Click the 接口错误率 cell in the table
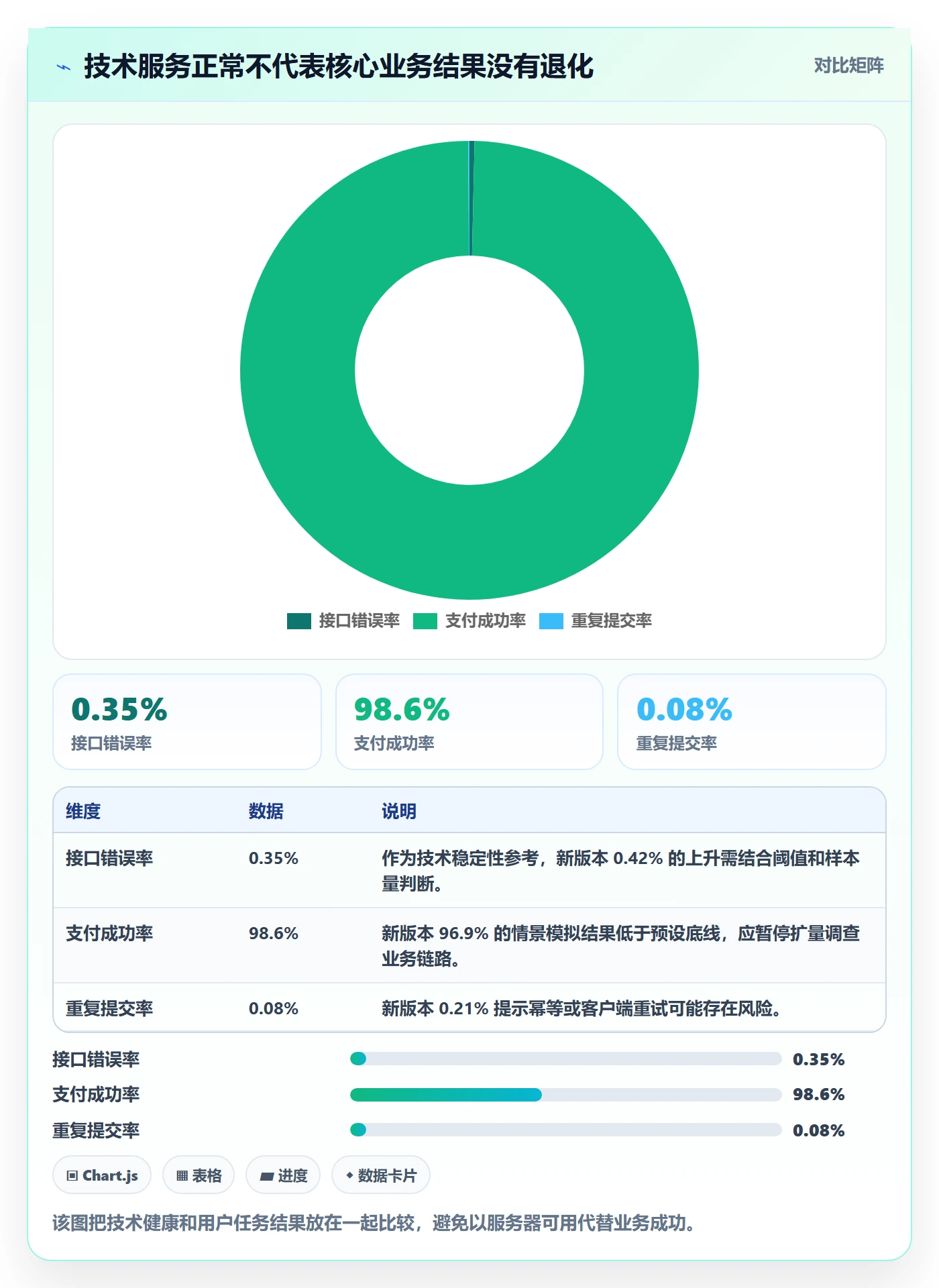 tap(109, 858)
